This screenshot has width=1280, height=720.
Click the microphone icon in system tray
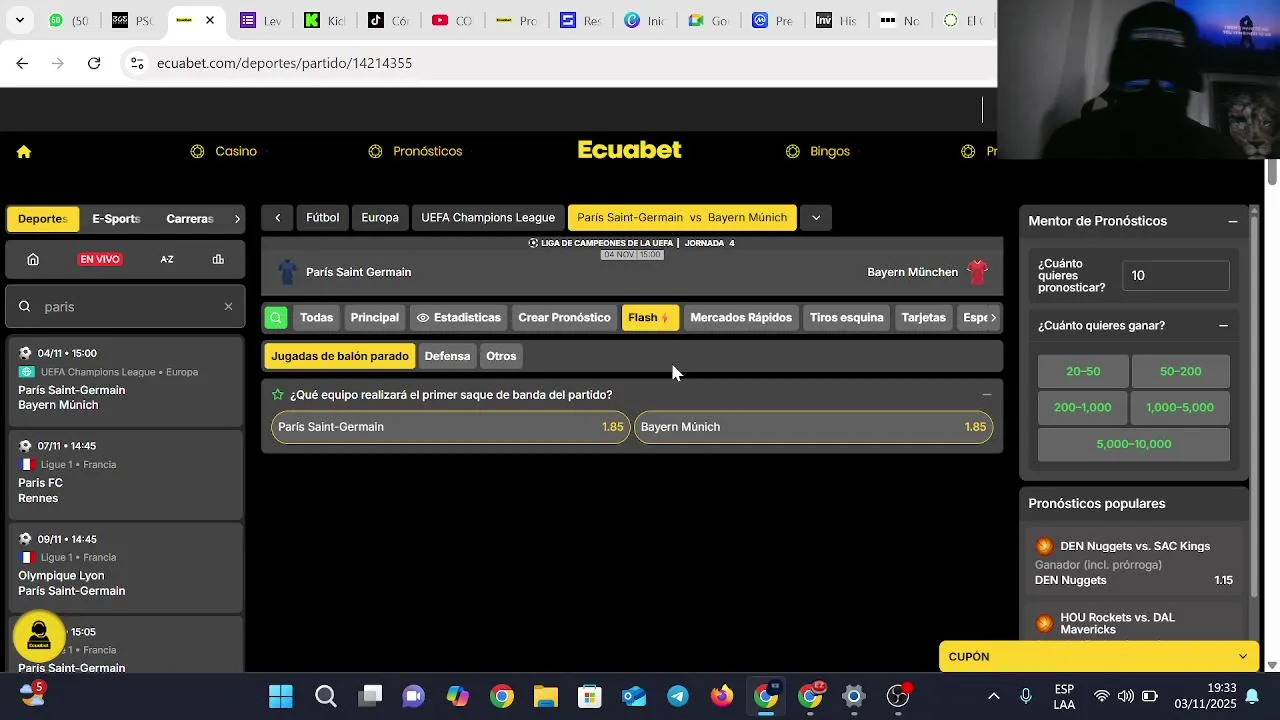[1026, 696]
